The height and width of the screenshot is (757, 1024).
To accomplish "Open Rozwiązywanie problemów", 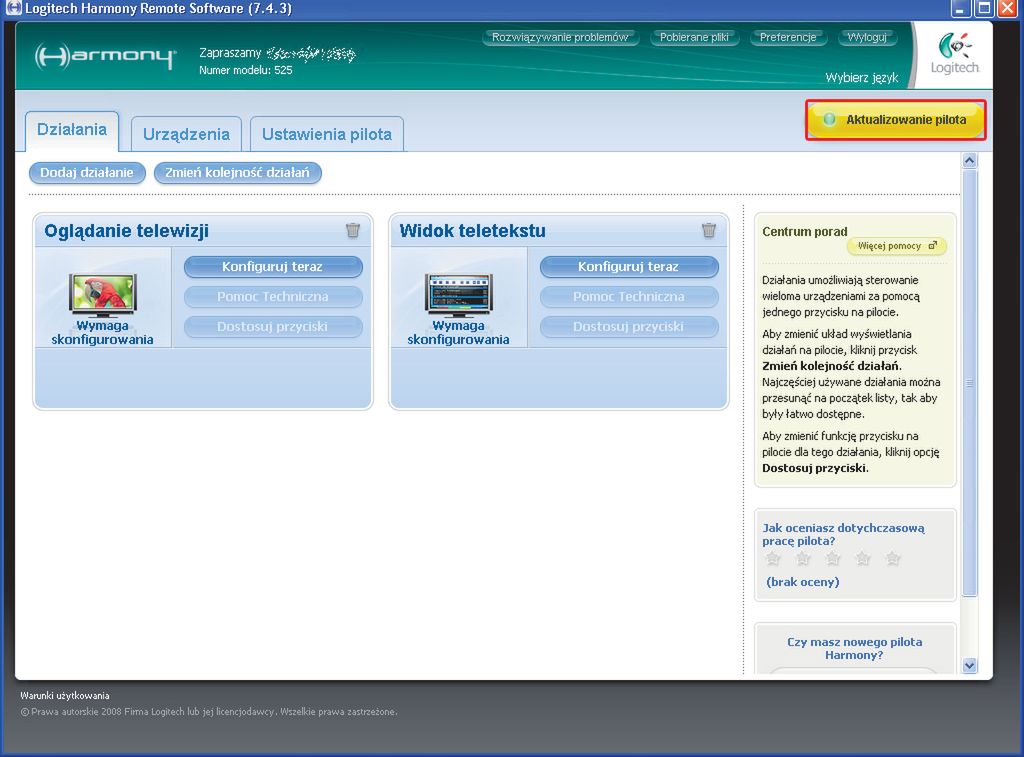I will pos(560,37).
